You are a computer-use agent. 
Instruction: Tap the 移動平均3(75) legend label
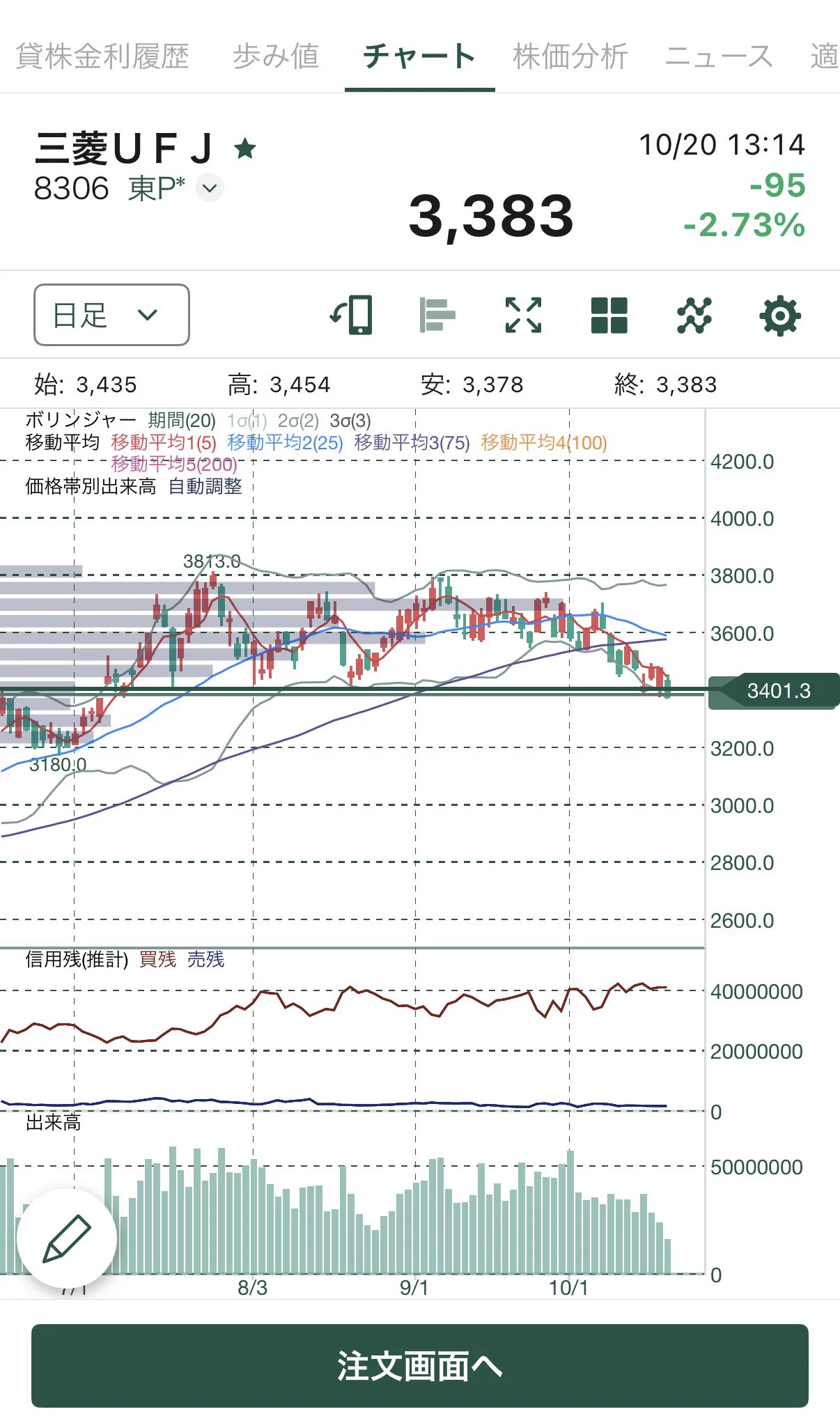[412, 443]
